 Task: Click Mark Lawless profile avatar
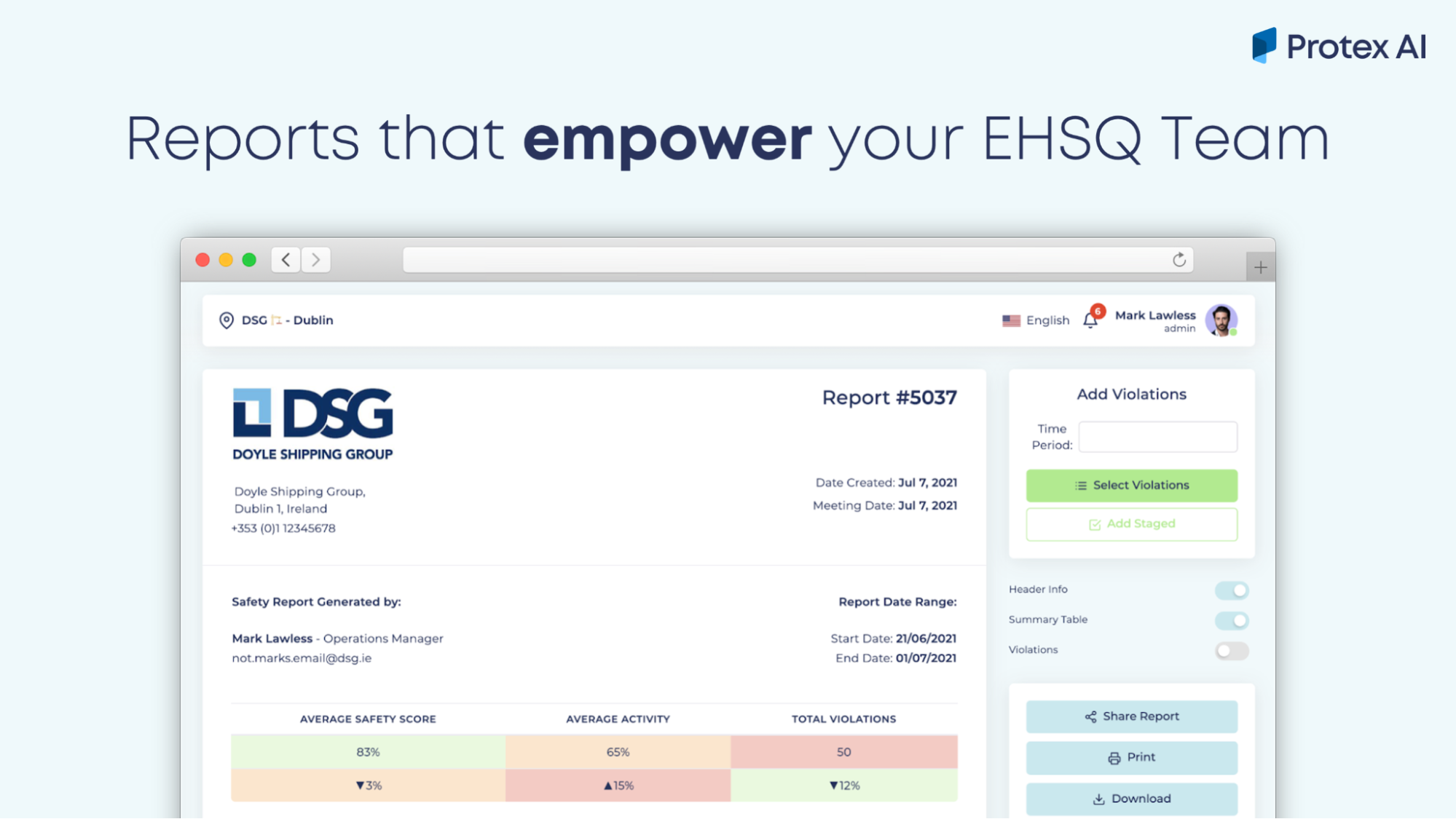point(1221,320)
